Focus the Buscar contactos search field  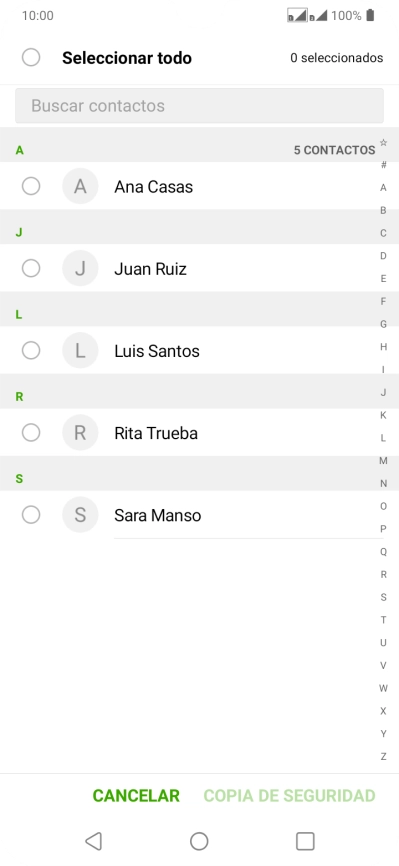pos(199,105)
